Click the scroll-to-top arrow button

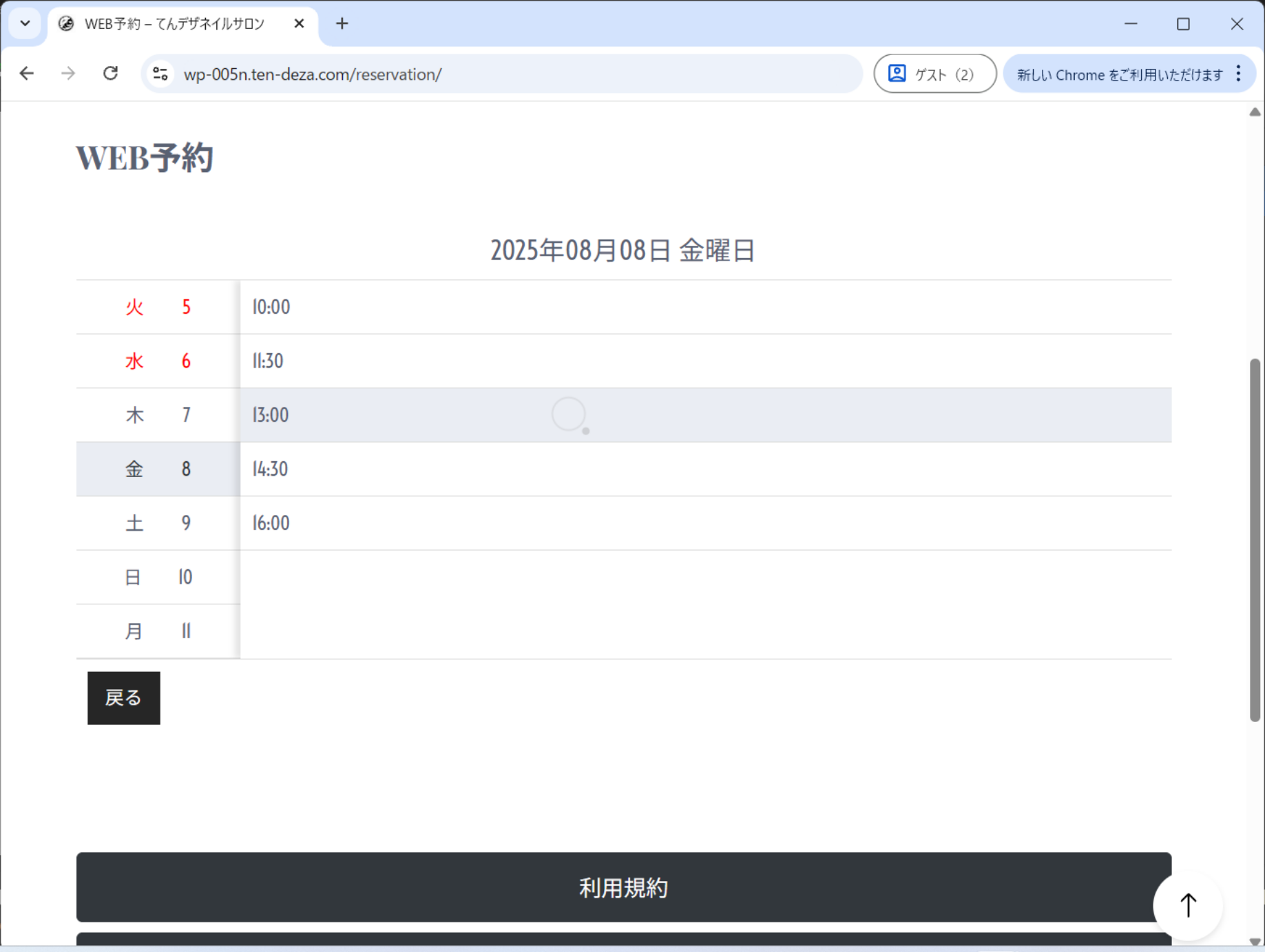[1188, 905]
